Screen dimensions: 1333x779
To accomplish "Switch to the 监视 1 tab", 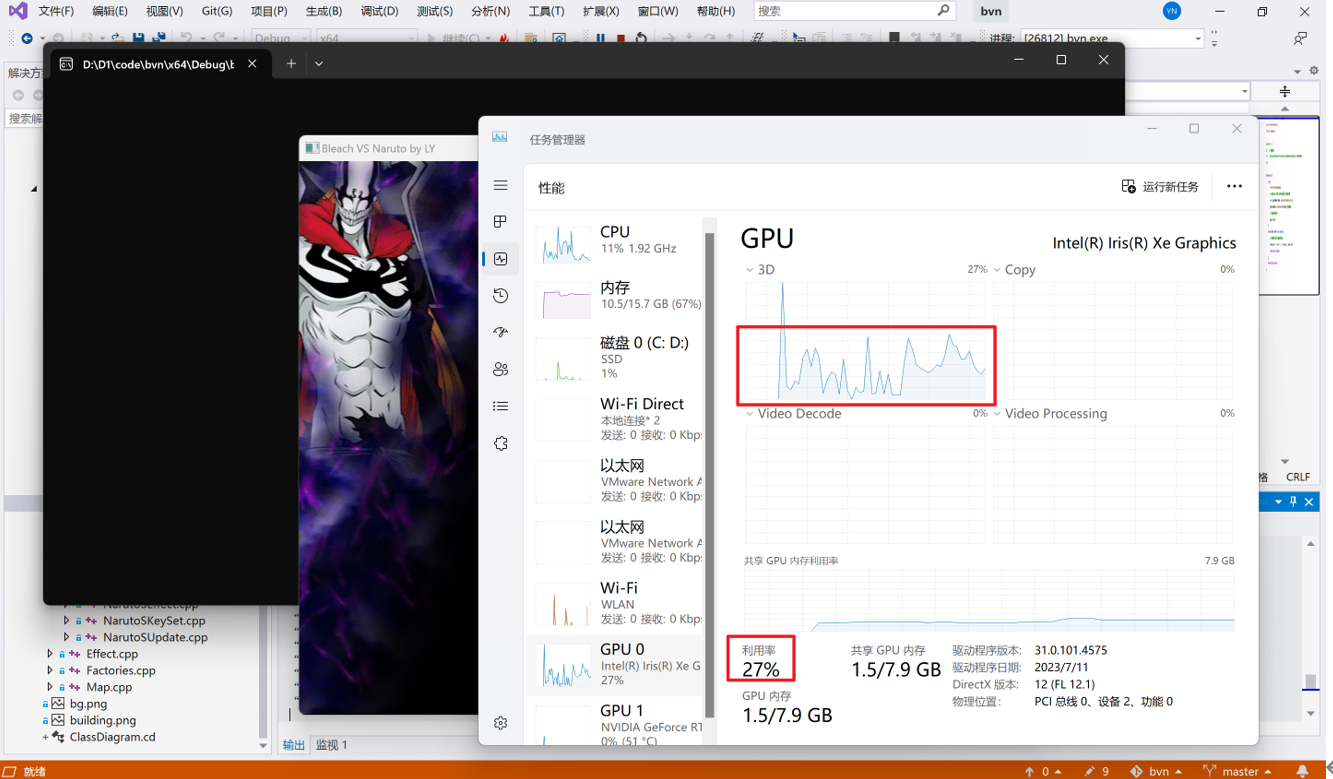I will 331,745.
